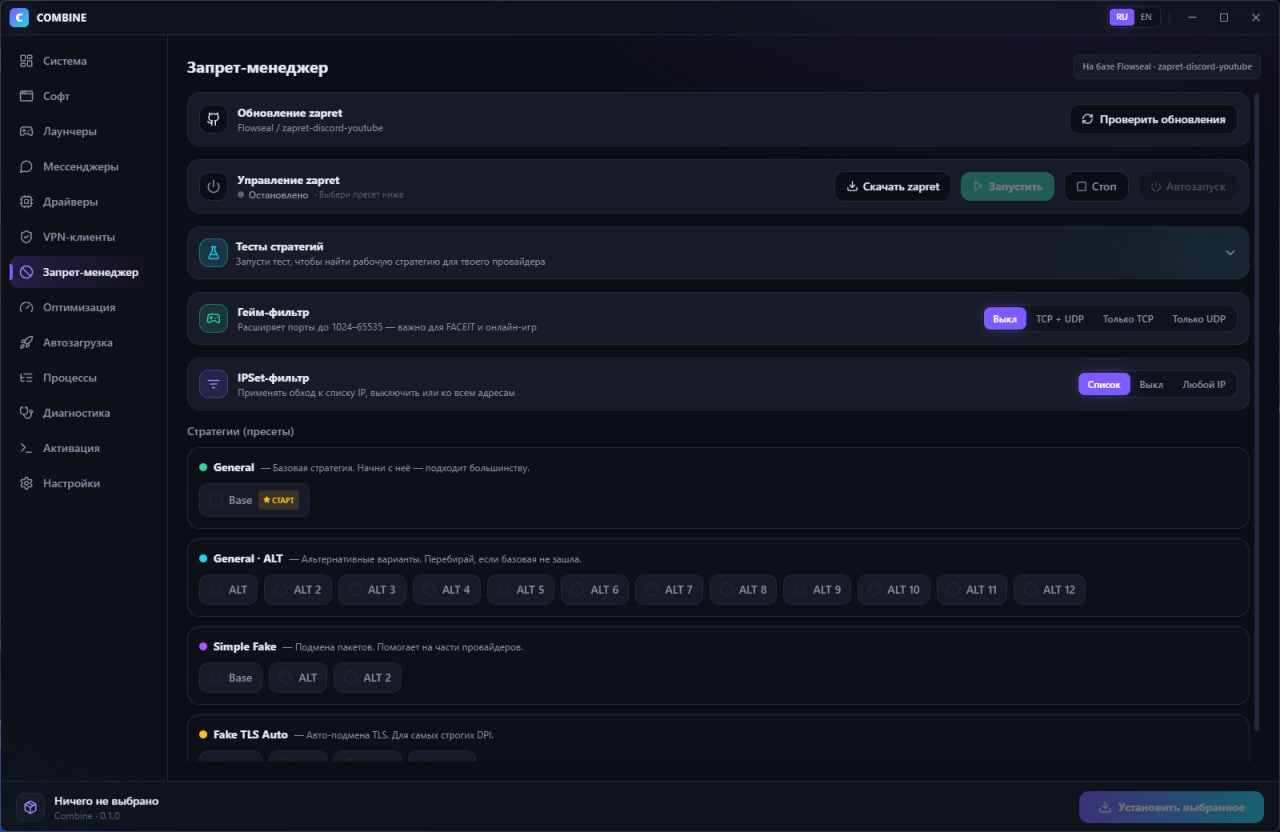Click 'Fake TLS Auto' preset group title

(250, 735)
